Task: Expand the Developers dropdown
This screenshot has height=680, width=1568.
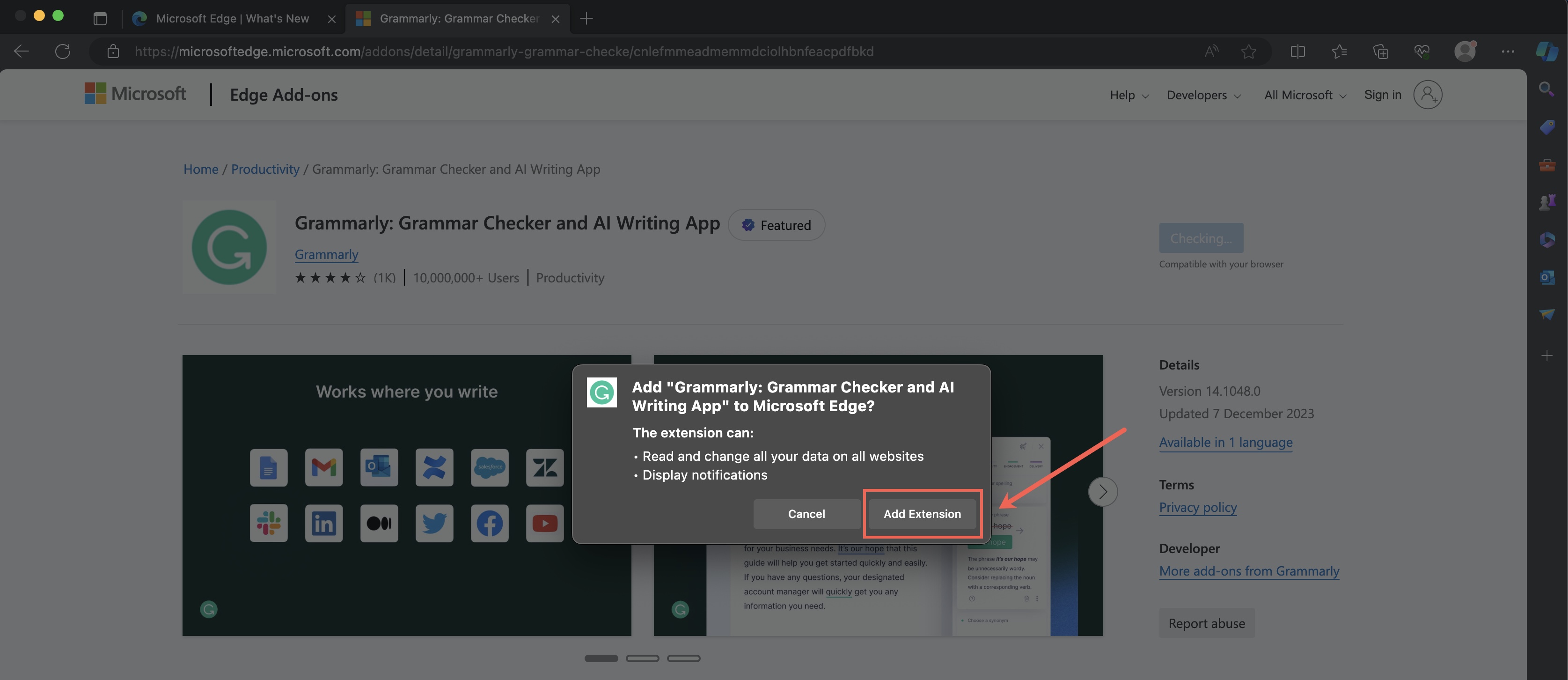Action: pos(1203,95)
